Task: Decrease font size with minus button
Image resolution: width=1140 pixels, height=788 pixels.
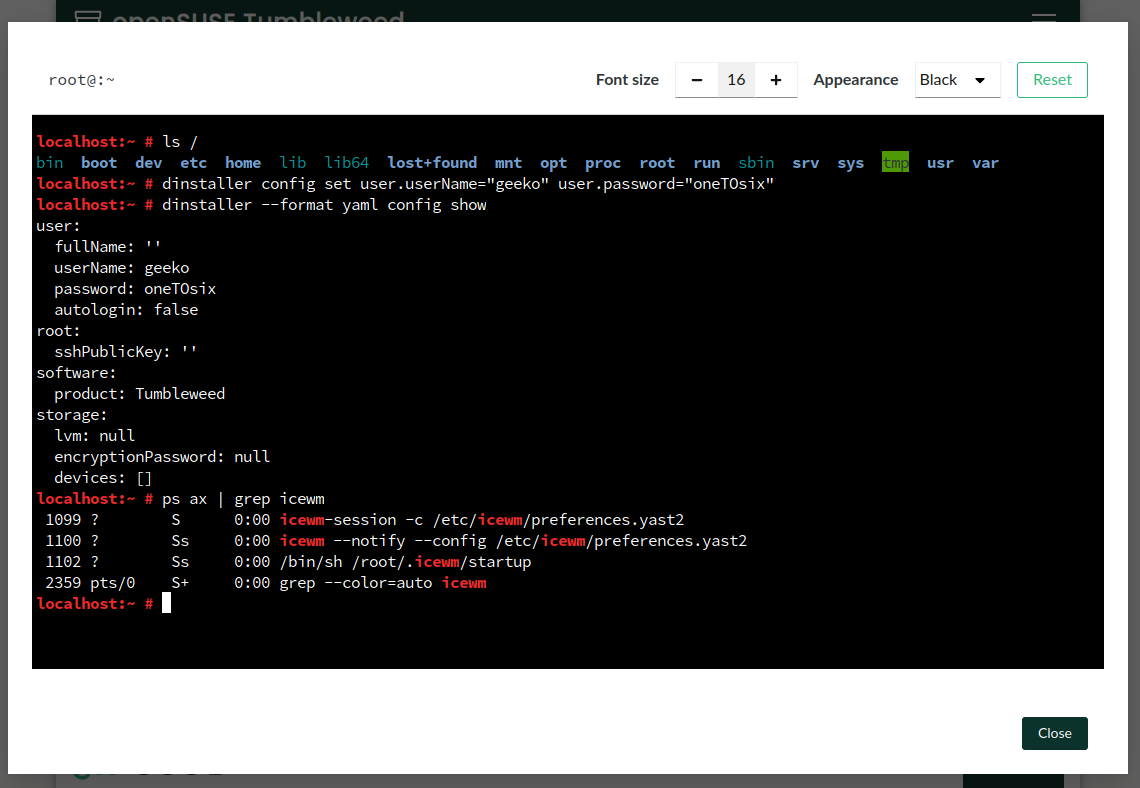Action: pos(697,80)
